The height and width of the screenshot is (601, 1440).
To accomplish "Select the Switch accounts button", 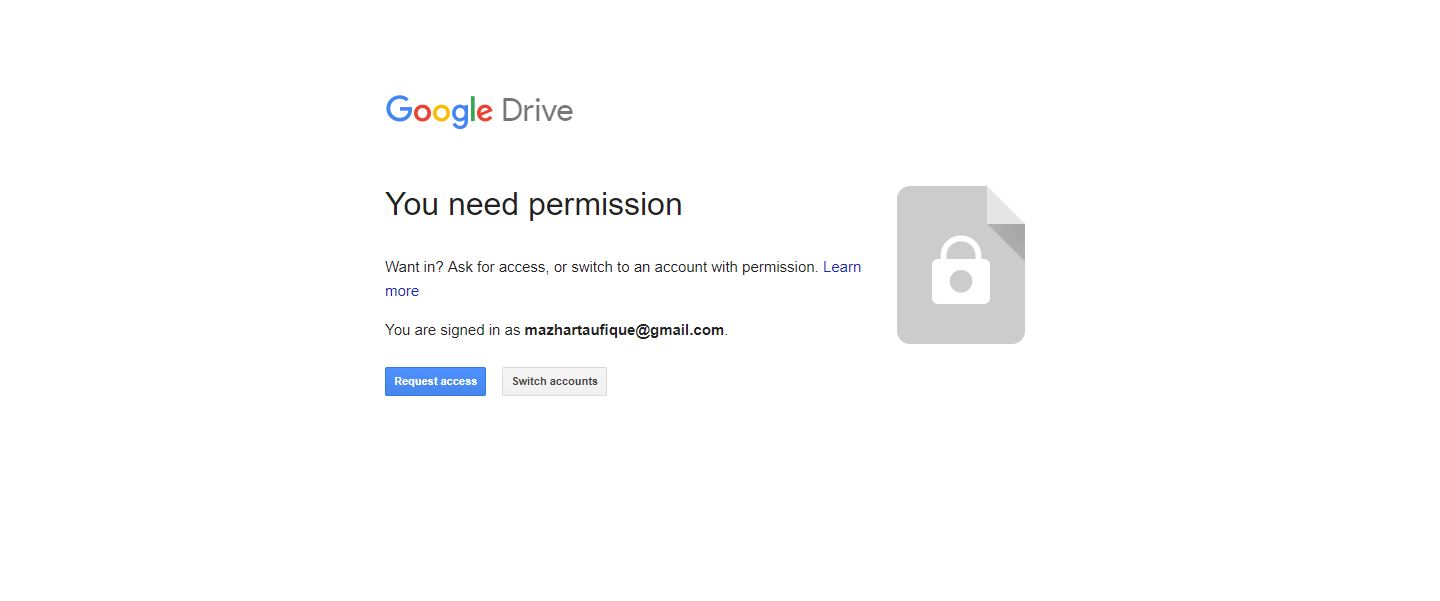I will tap(554, 381).
